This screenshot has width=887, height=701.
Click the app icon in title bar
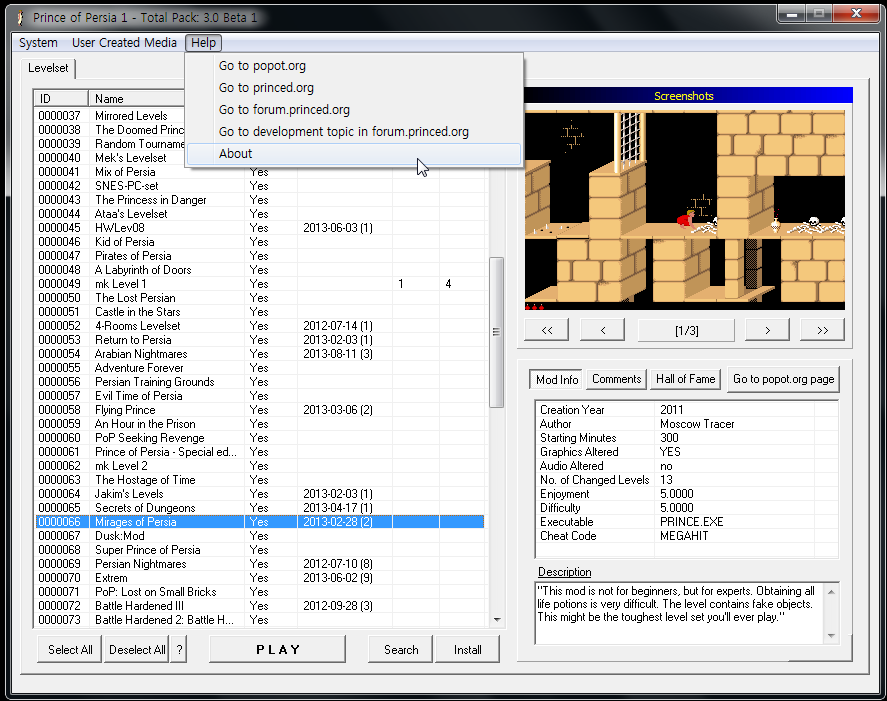point(20,18)
